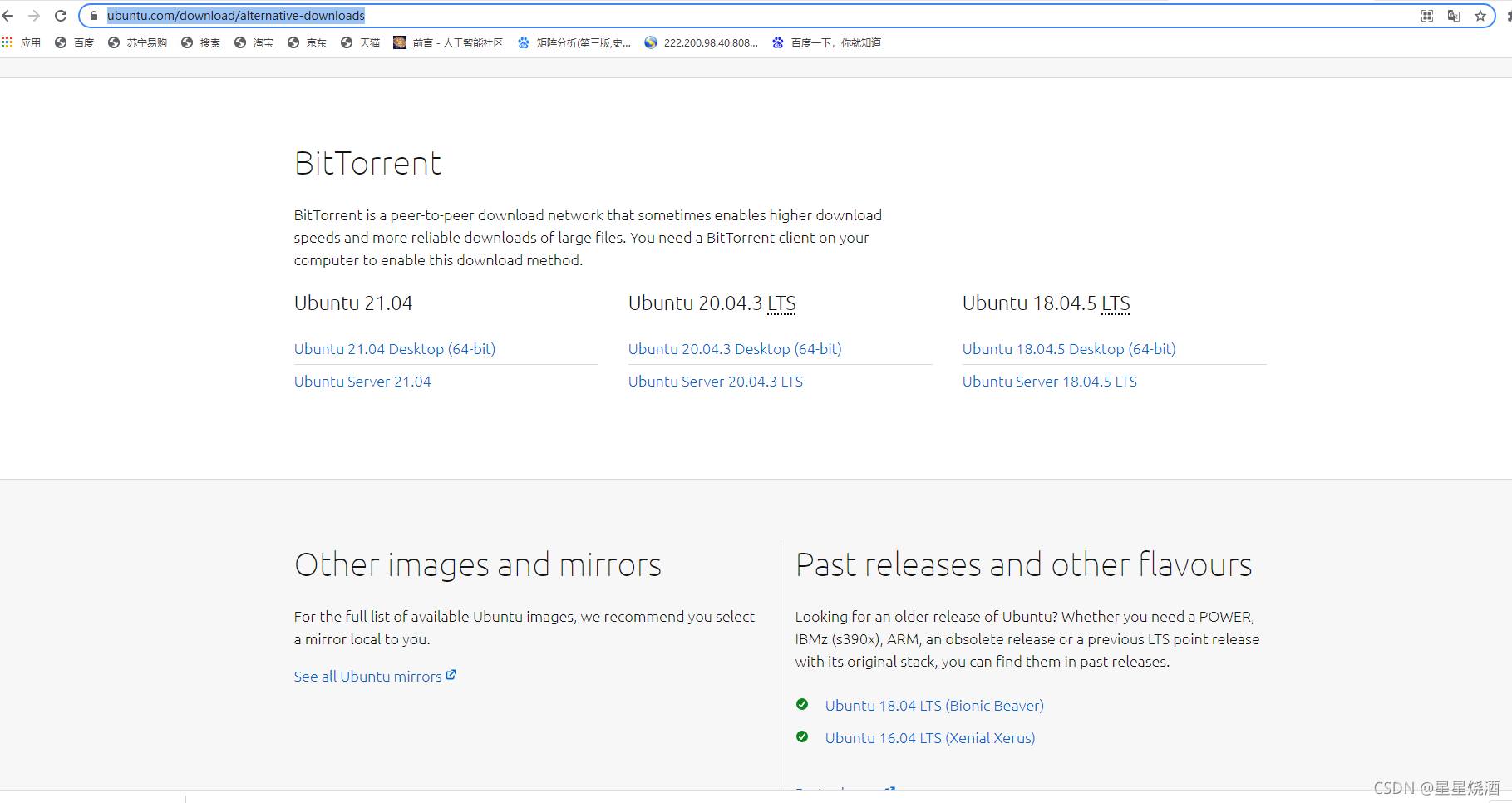Click the forward navigation arrow

(34, 16)
